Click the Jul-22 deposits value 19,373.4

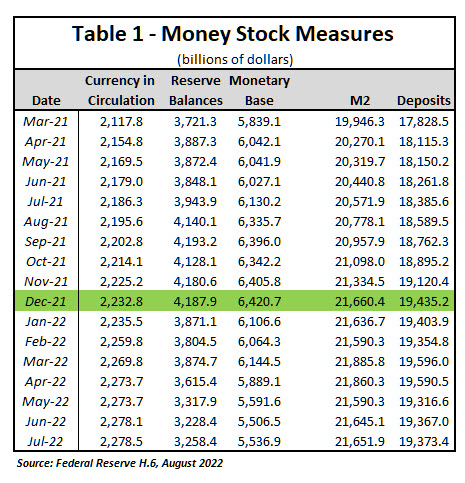[424, 442]
